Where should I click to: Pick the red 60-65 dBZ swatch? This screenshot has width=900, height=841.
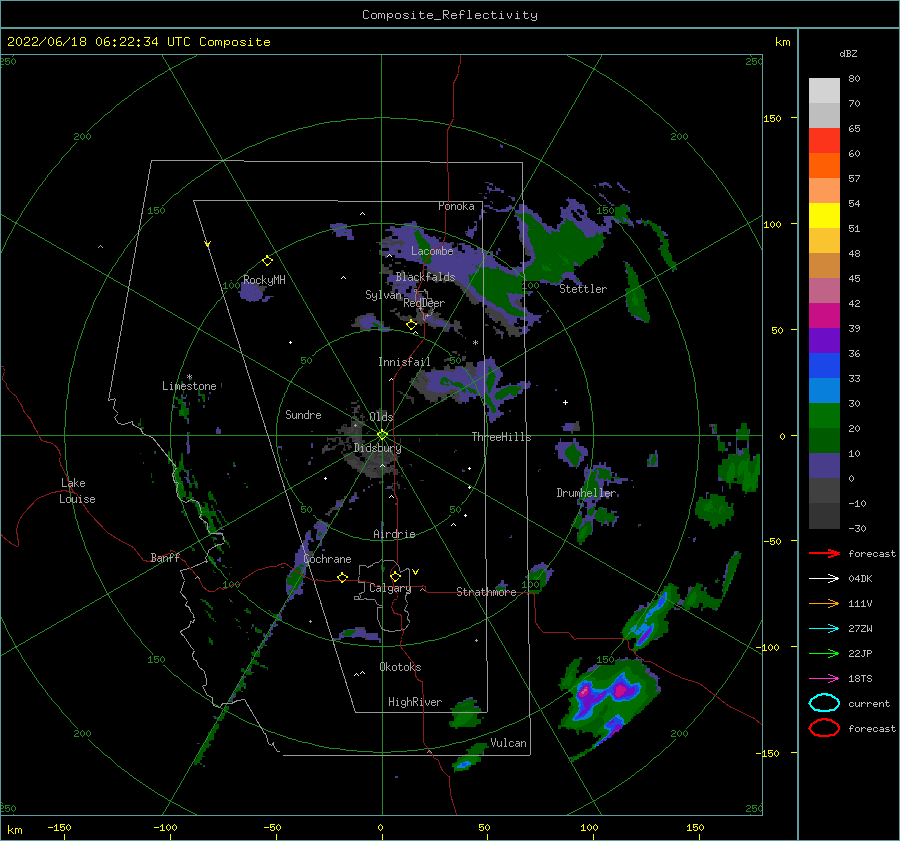point(824,141)
